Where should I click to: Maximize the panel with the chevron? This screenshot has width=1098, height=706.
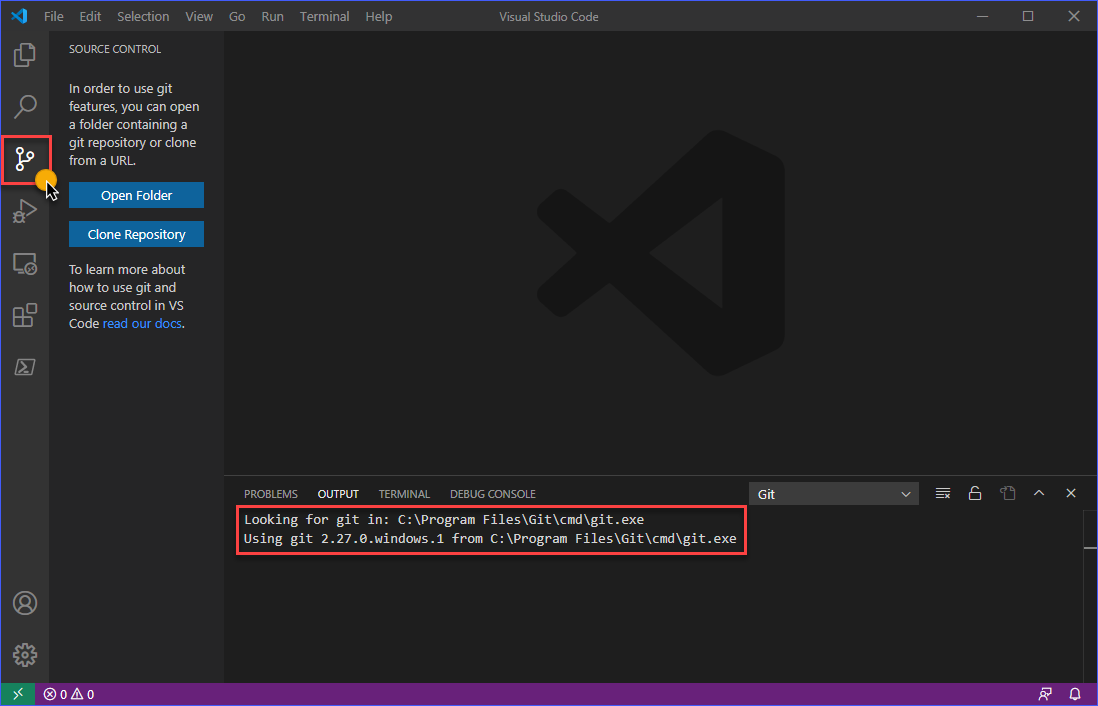[1039, 493]
